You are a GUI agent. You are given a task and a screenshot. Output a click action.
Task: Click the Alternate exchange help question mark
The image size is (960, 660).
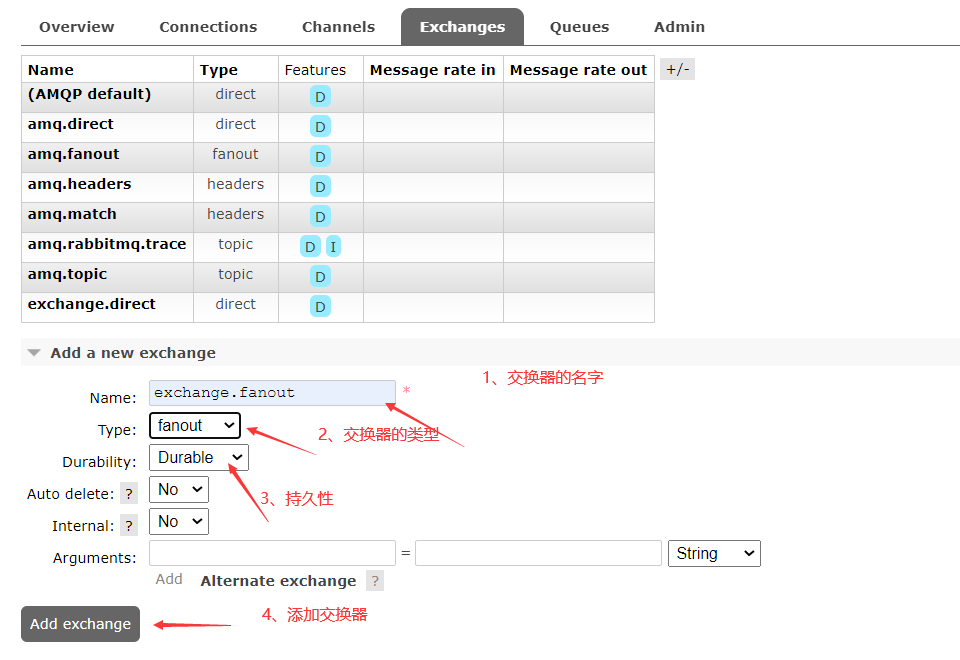(375, 581)
